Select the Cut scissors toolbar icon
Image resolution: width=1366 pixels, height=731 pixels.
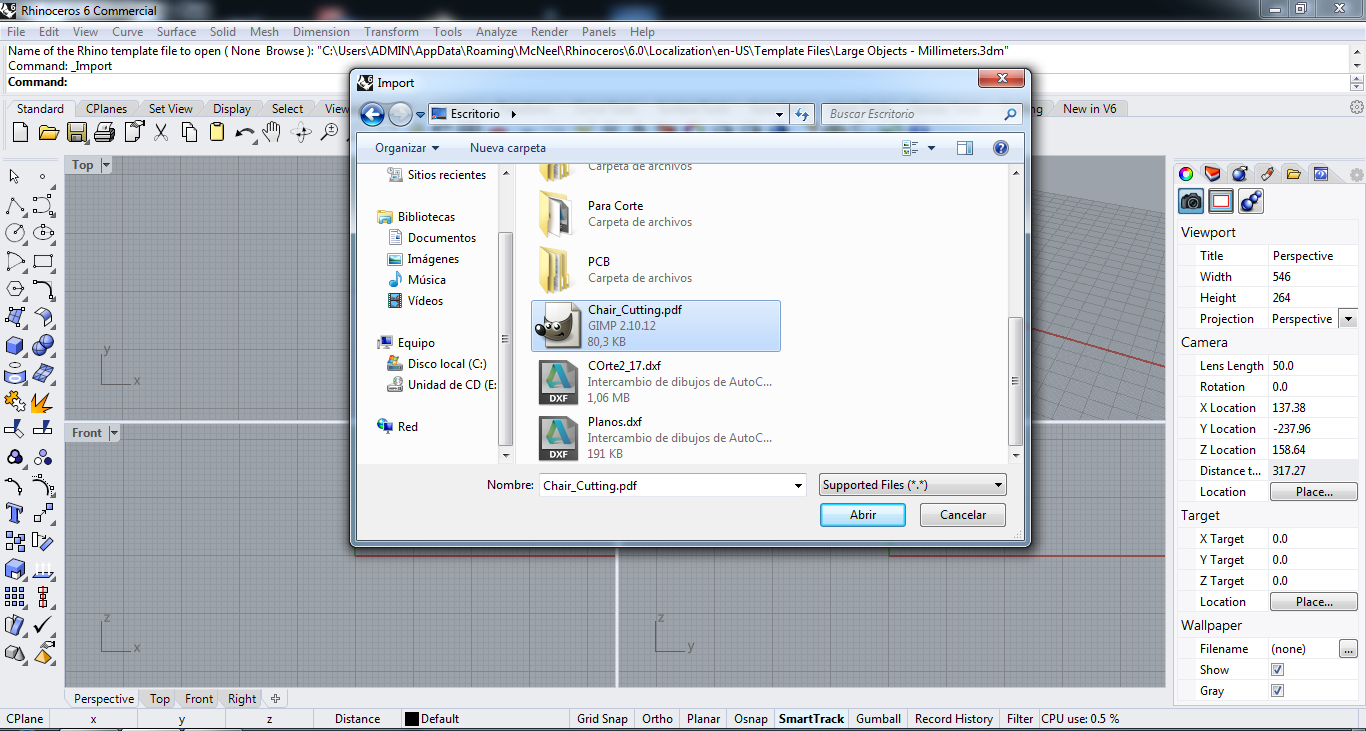point(161,132)
